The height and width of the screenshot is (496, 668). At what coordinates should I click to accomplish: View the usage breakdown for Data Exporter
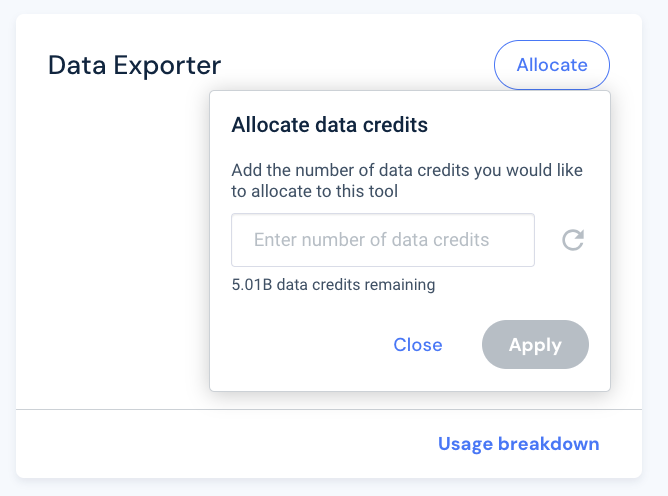[x=518, y=444]
